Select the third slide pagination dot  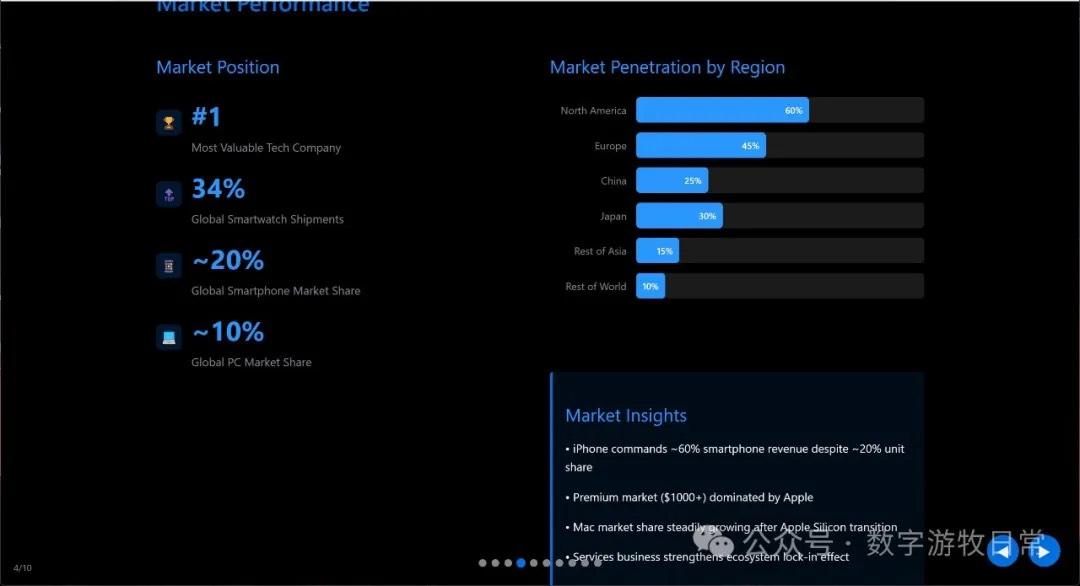pyautogui.click(x=508, y=563)
